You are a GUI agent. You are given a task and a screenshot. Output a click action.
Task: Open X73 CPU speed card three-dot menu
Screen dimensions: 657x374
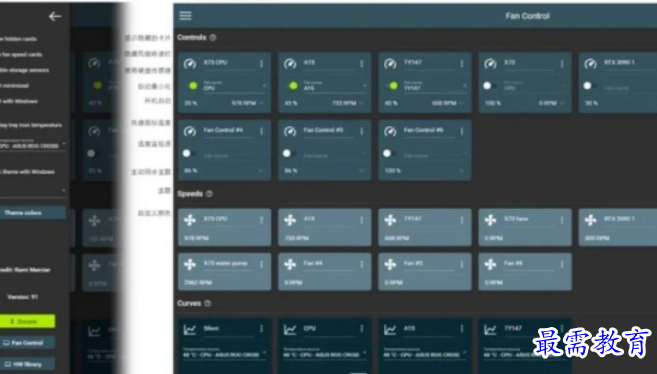(x=261, y=220)
